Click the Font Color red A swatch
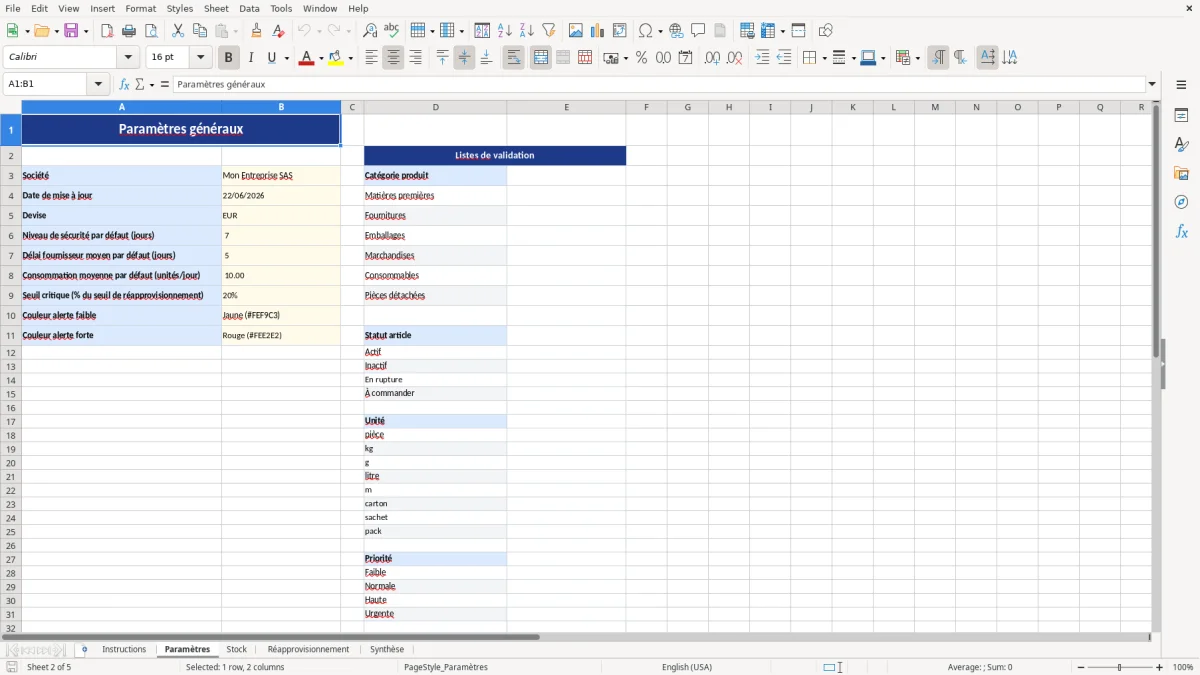1200x675 pixels. [306, 58]
